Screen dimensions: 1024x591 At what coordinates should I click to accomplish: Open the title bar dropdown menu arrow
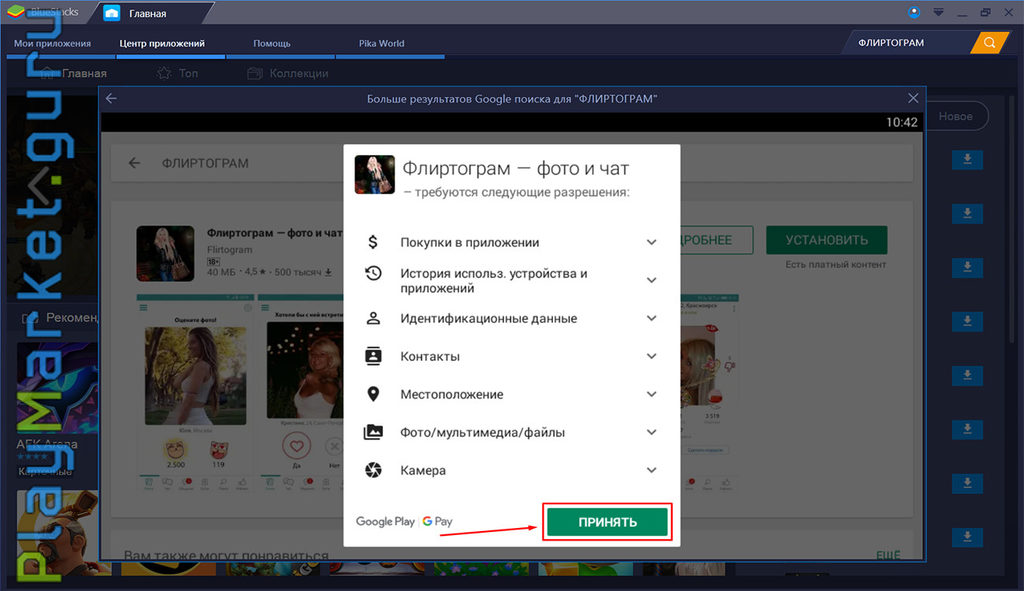pyautogui.click(x=938, y=12)
